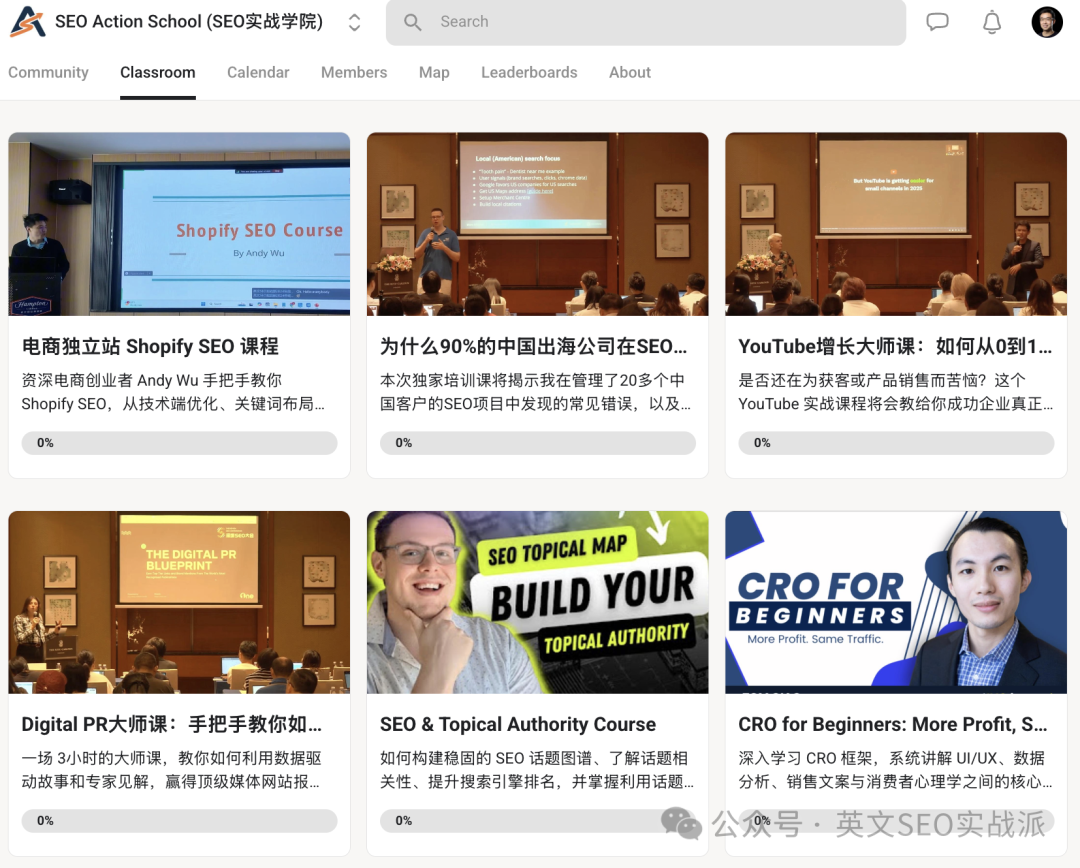
Task: Click the 深入学习 CRO 框架 description text
Action: (895, 770)
